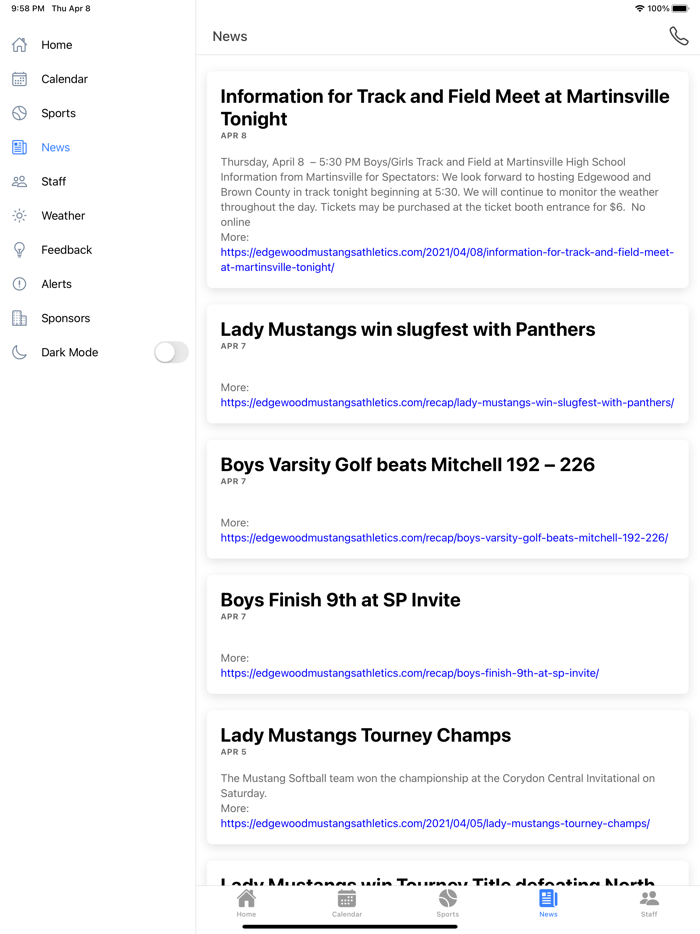
Task: Open the boys-varsity-golf-beats-mitchell link
Action: coord(444,538)
